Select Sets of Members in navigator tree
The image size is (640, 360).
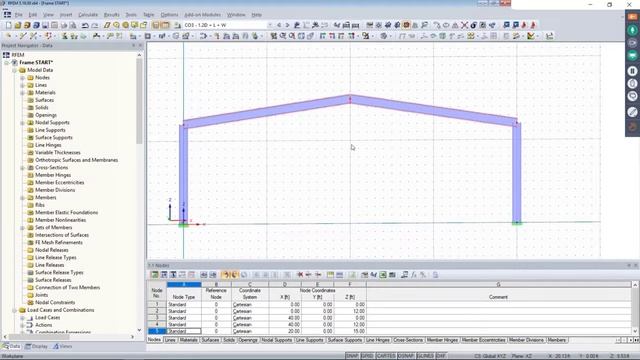tap(53, 228)
